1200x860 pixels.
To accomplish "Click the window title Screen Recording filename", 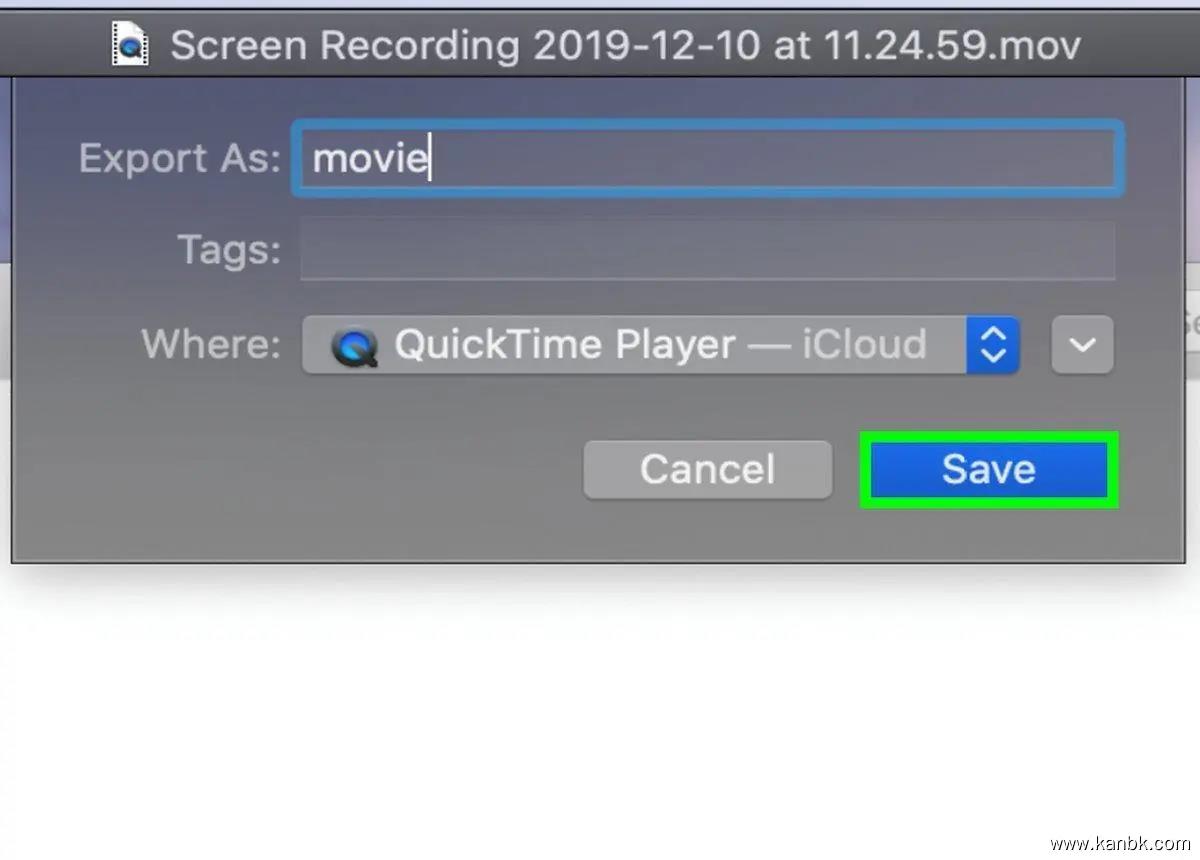I will click(x=625, y=45).
